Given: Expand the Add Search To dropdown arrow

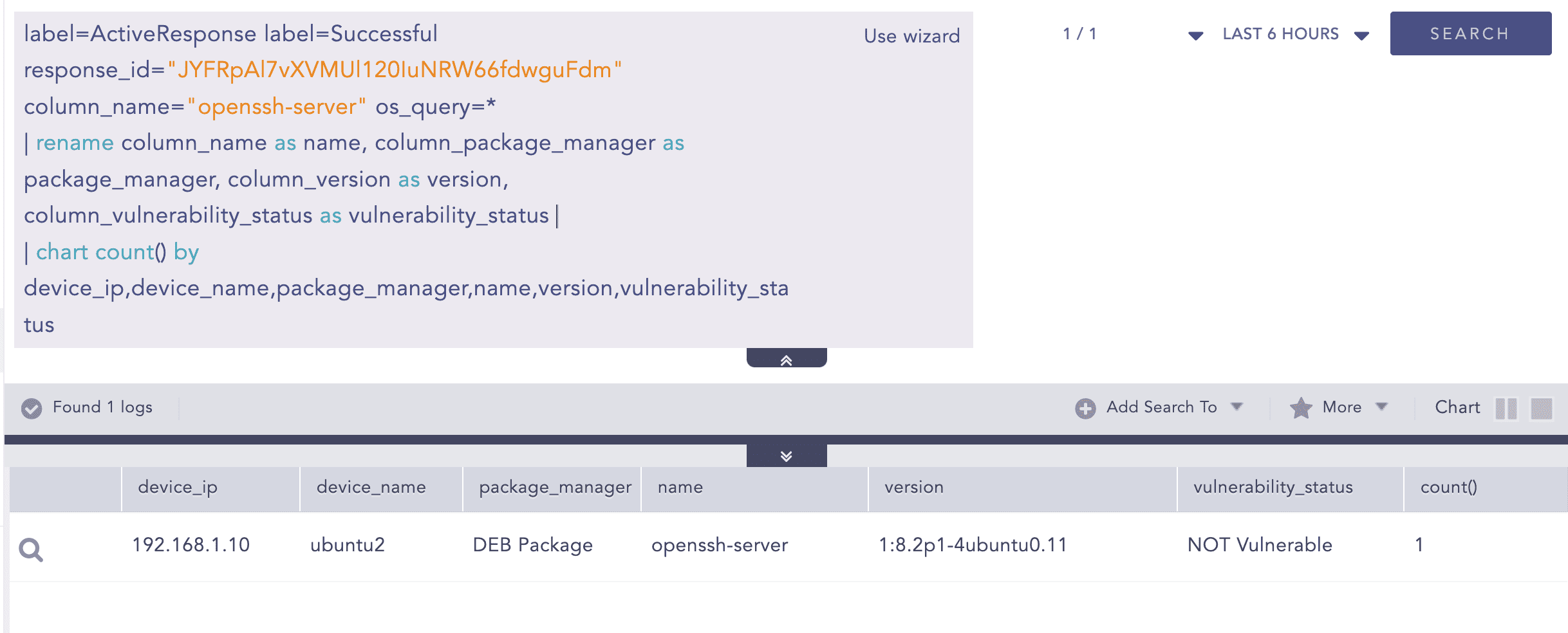Looking at the screenshot, I should [1237, 407].
